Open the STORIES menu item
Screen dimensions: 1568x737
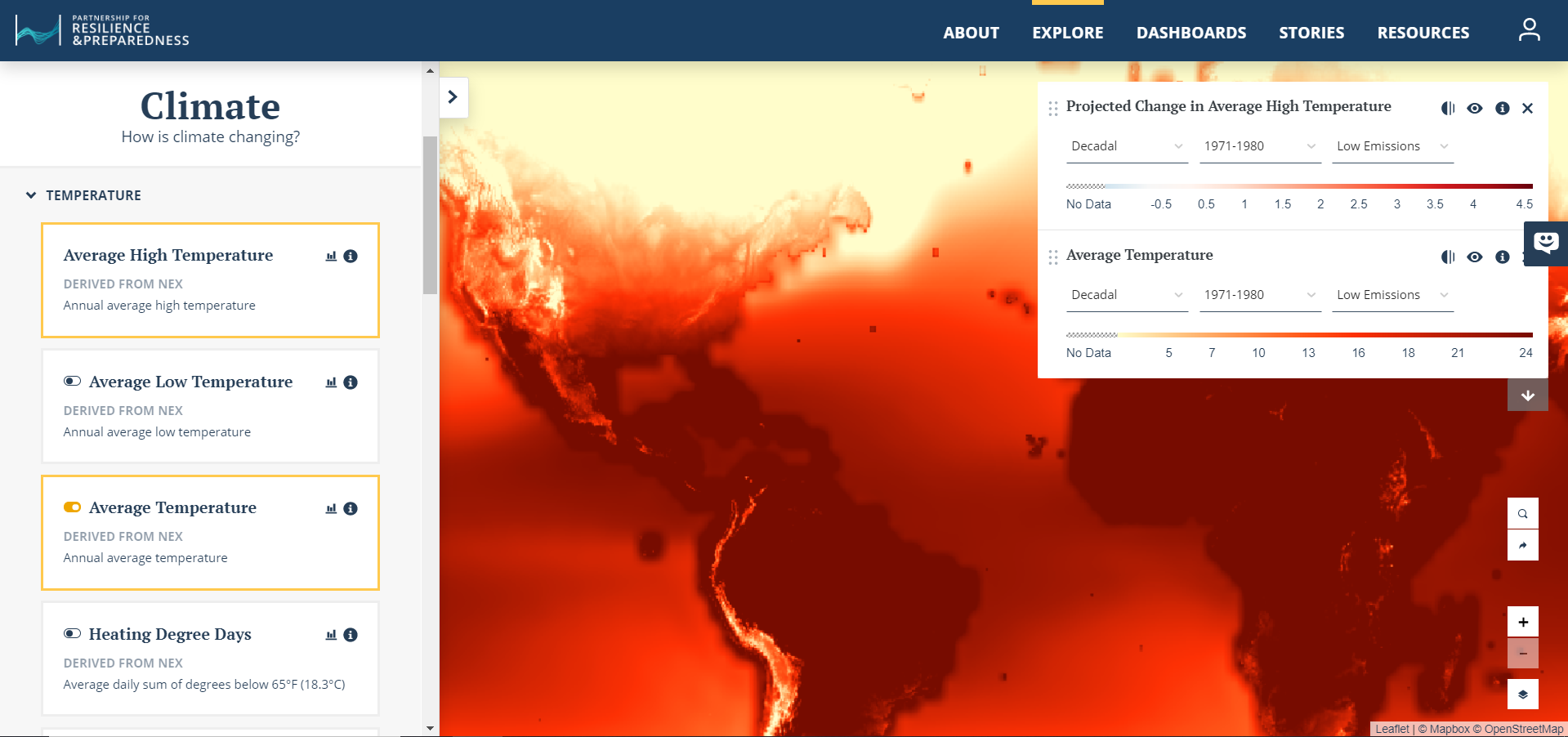click(1311, 33)
